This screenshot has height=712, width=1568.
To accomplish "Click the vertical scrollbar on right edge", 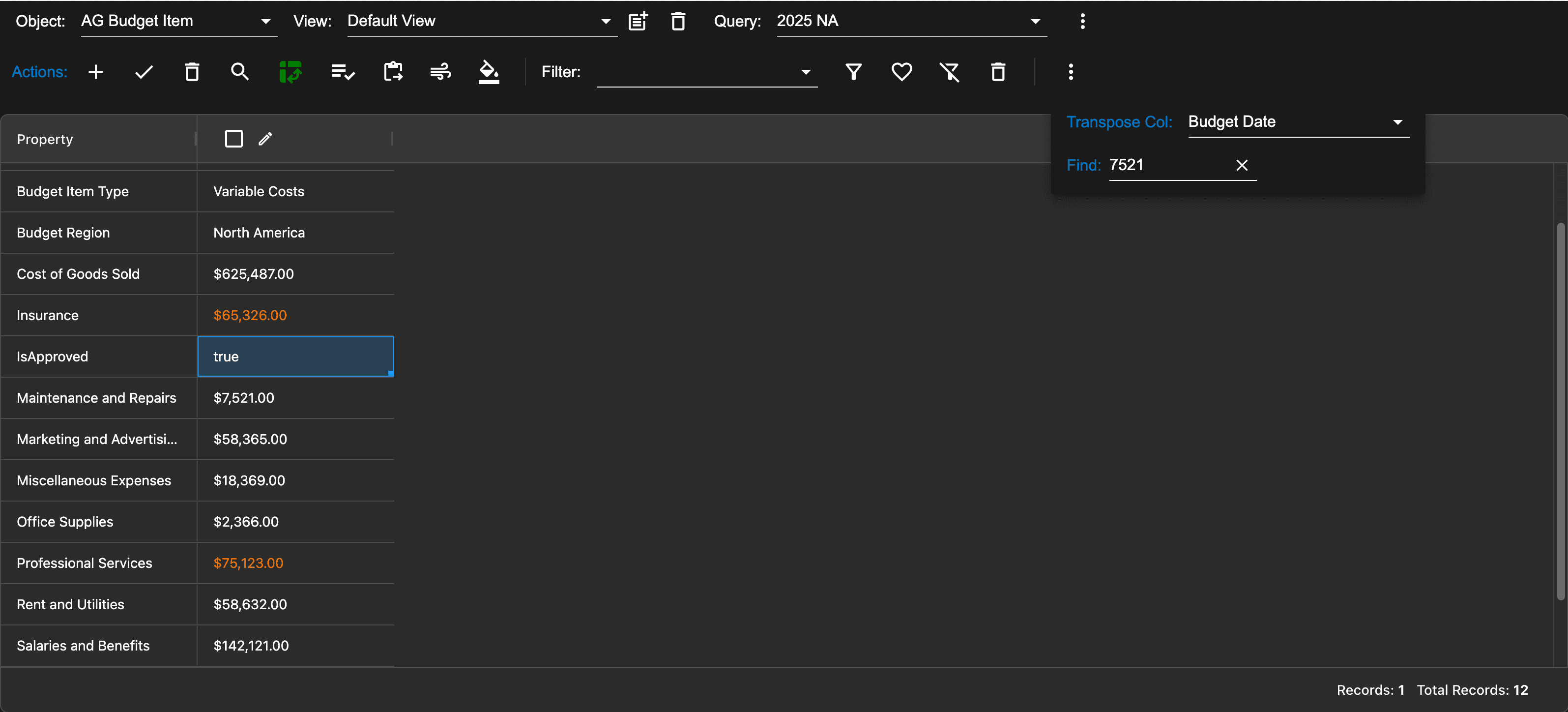I will pyautogui.click(x=1560, y=412).
